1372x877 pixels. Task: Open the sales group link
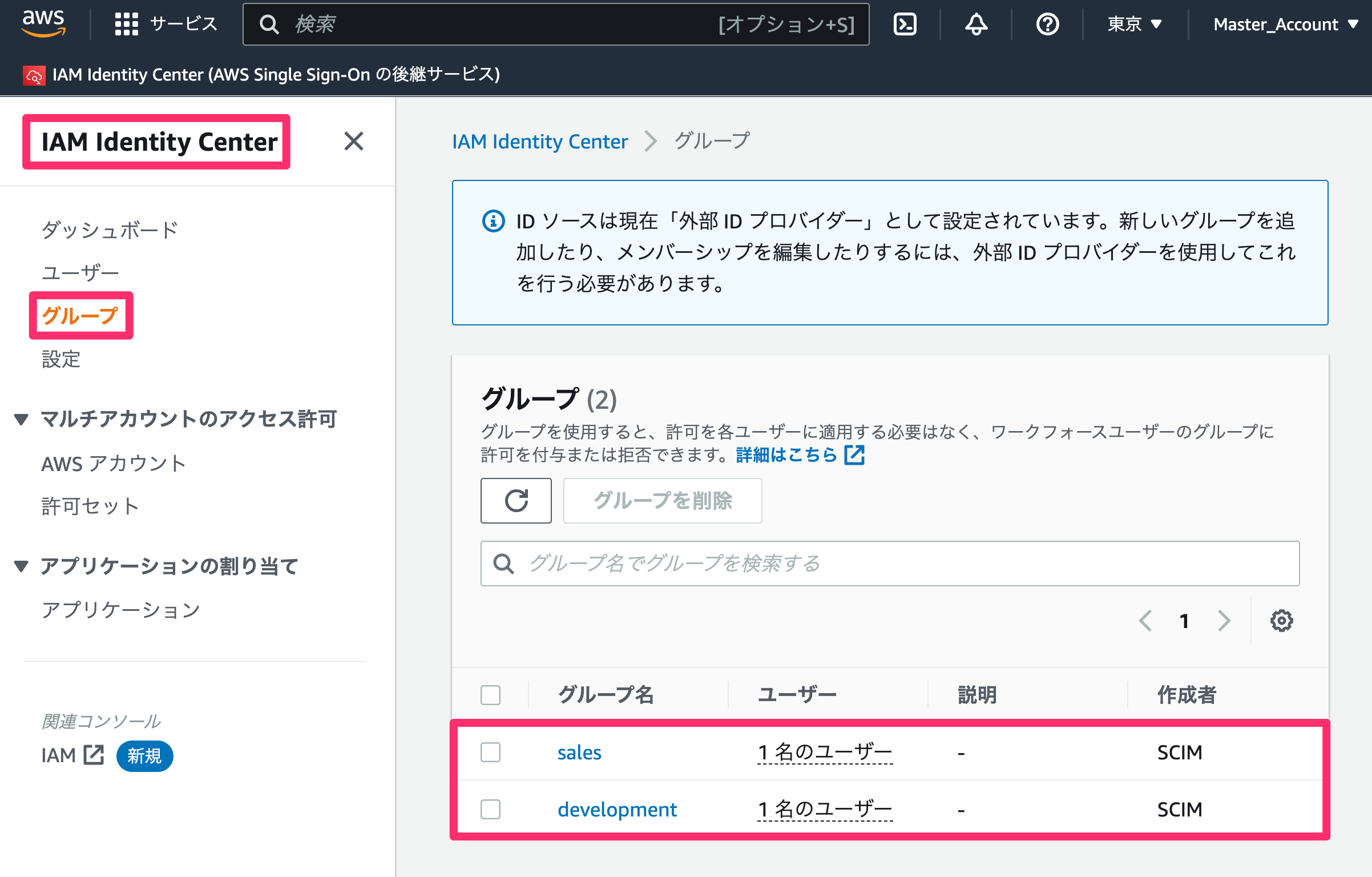coord(579,753)
